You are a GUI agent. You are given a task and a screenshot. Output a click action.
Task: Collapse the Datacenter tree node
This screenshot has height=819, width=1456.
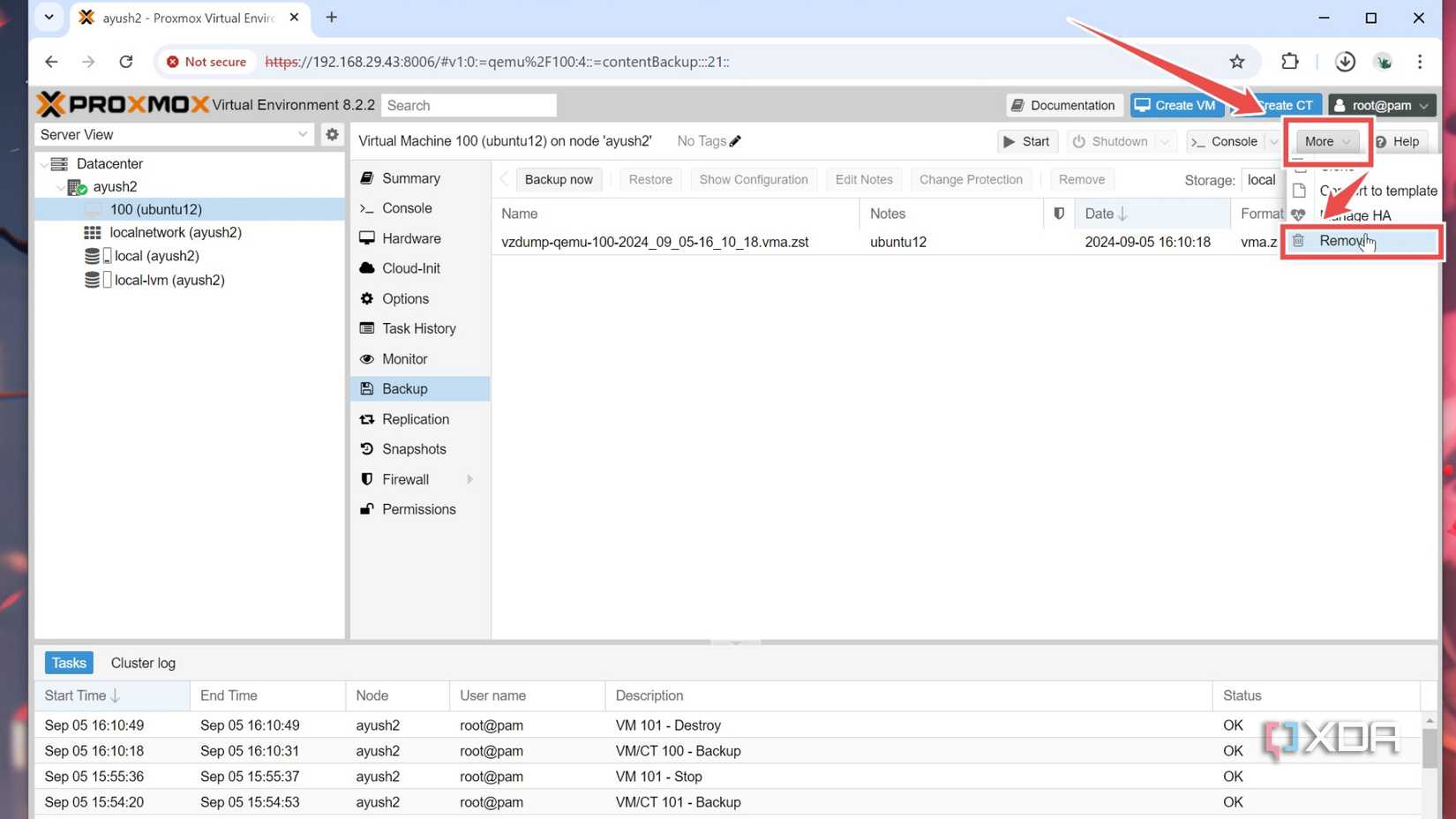point(45,164)
